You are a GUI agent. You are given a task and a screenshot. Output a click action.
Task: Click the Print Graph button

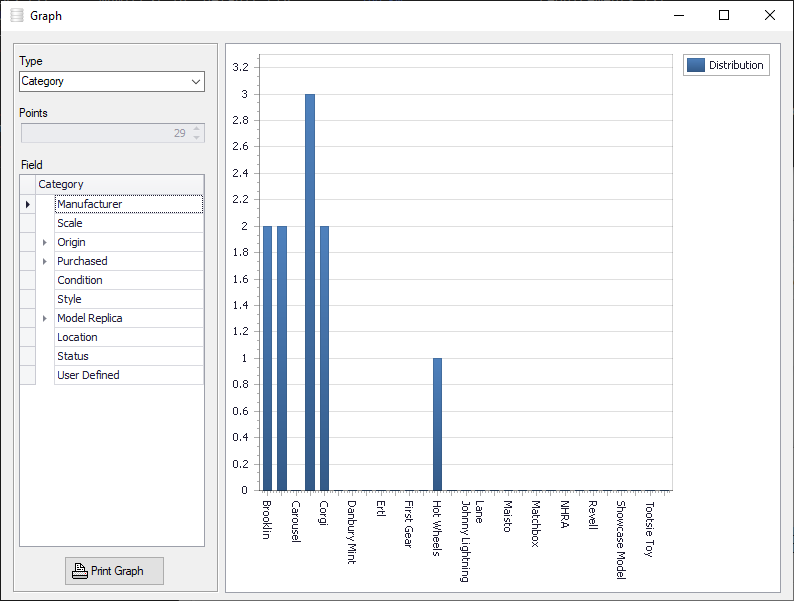click(x=114, y=571)
